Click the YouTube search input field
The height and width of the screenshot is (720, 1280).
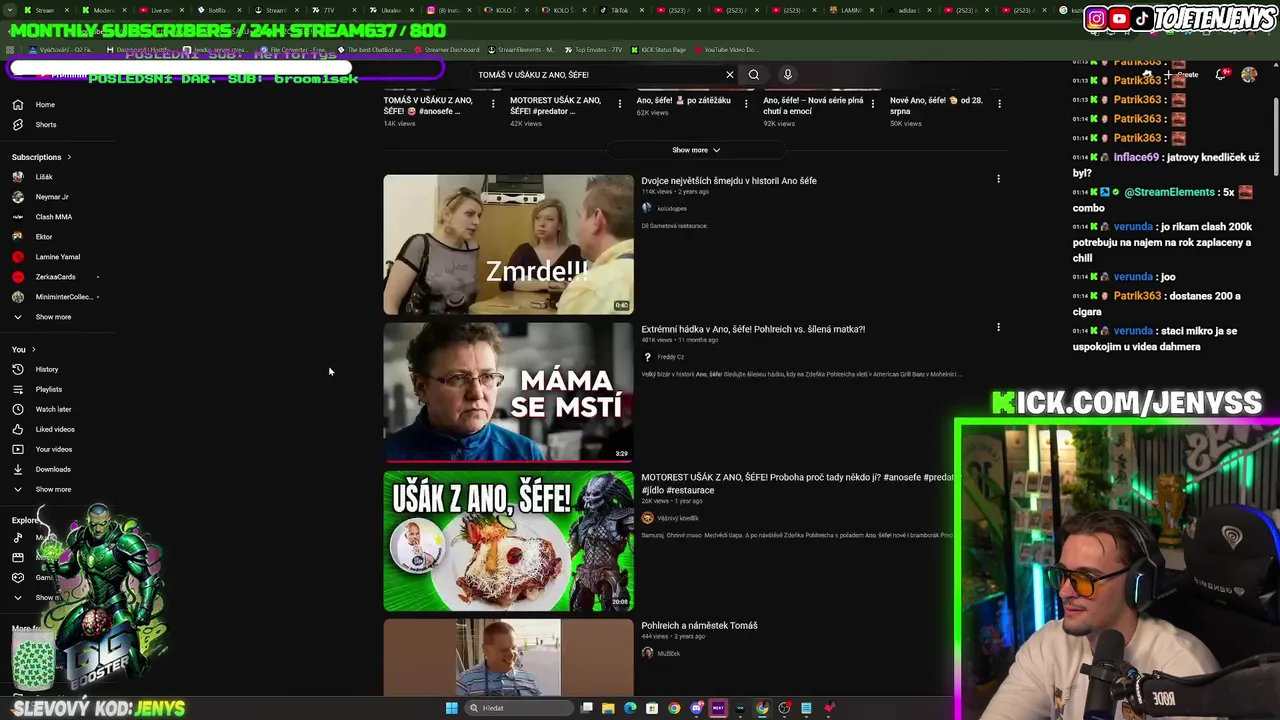coord(597,74)
